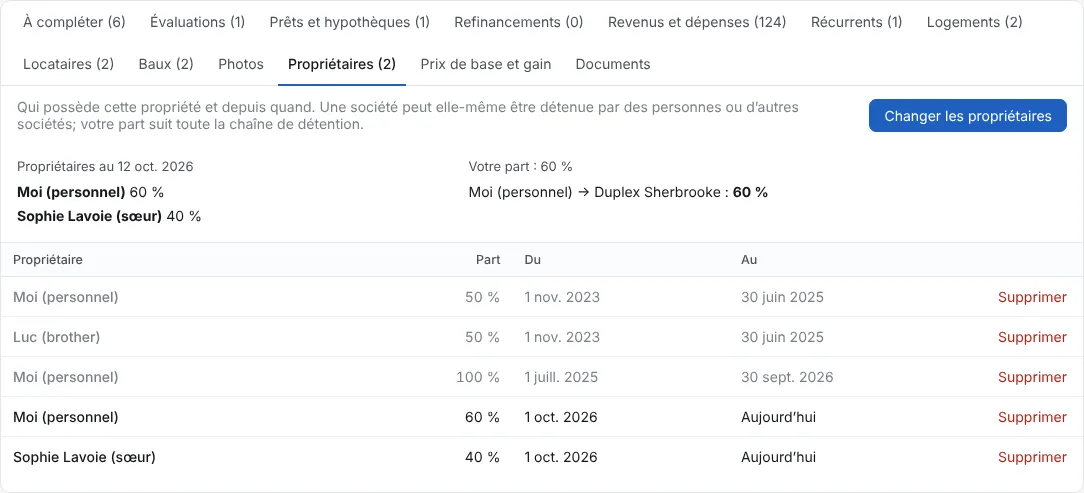
Task: Open the Locataires (2) tab
Action: (x=68, y=64)
